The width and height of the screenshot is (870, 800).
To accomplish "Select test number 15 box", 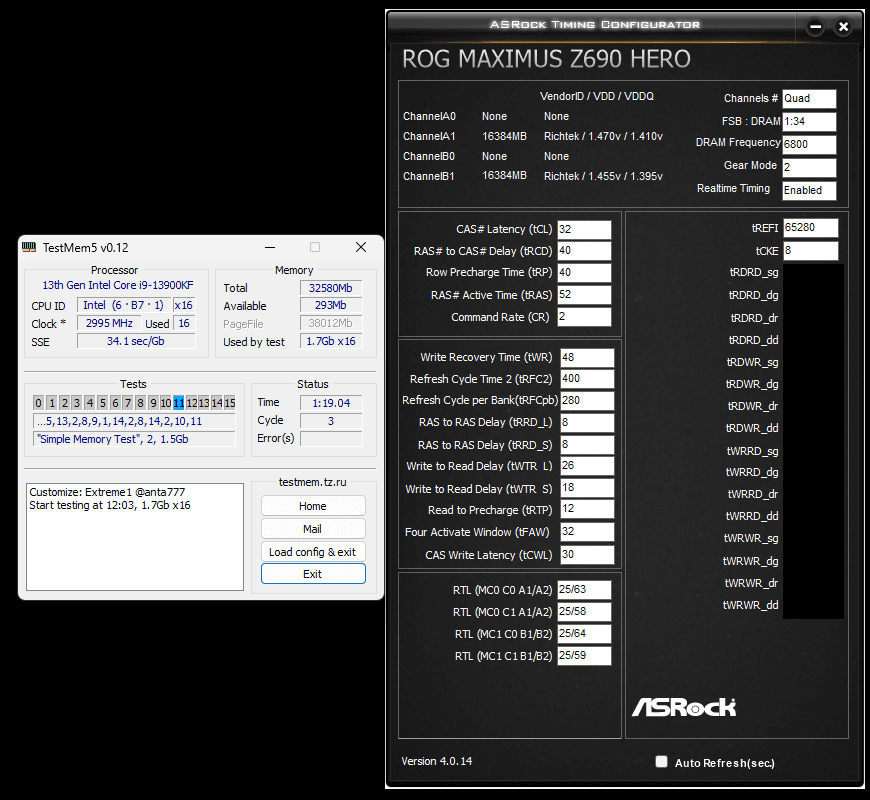I will click(230, 403).
